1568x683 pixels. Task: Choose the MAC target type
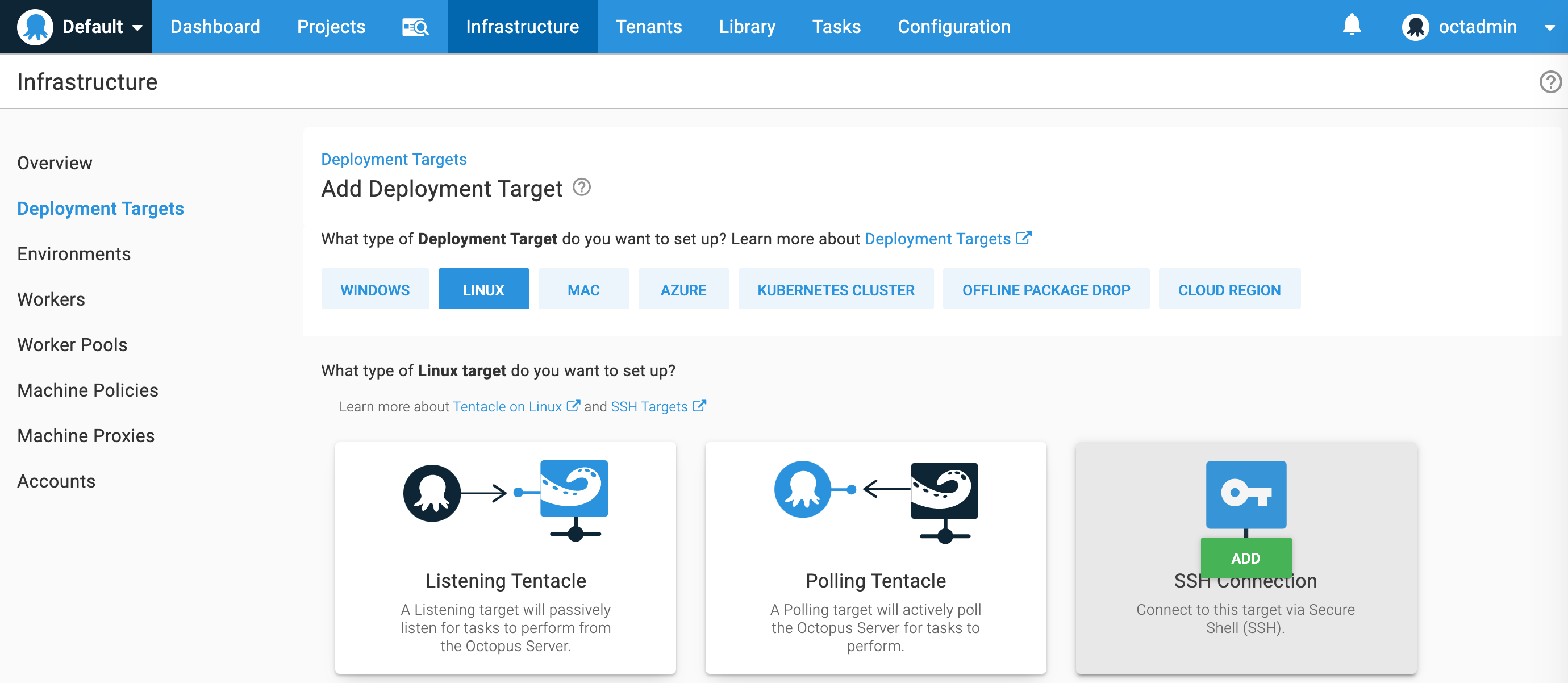click(x=583, y=289)
